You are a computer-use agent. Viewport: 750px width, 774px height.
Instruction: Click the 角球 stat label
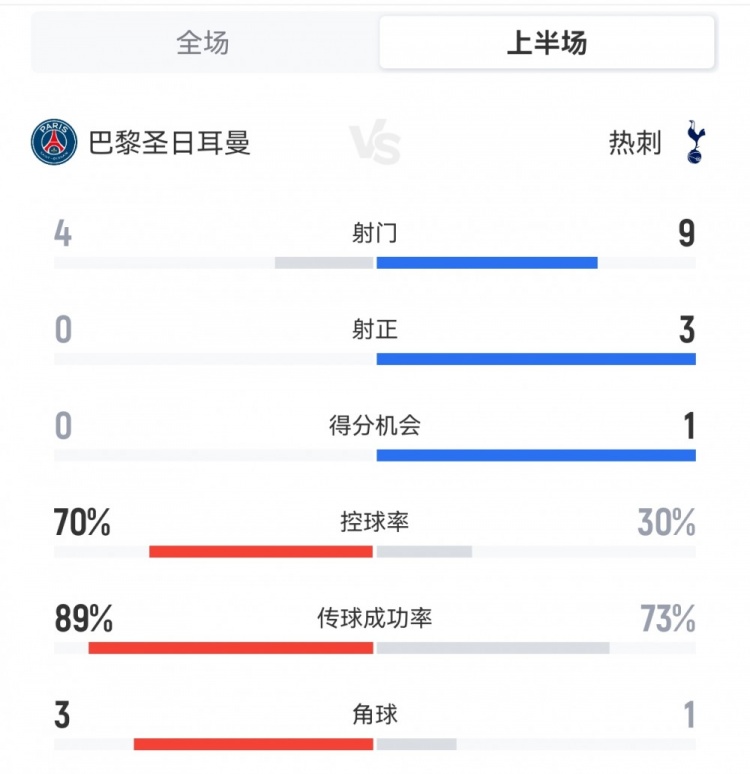375,714
